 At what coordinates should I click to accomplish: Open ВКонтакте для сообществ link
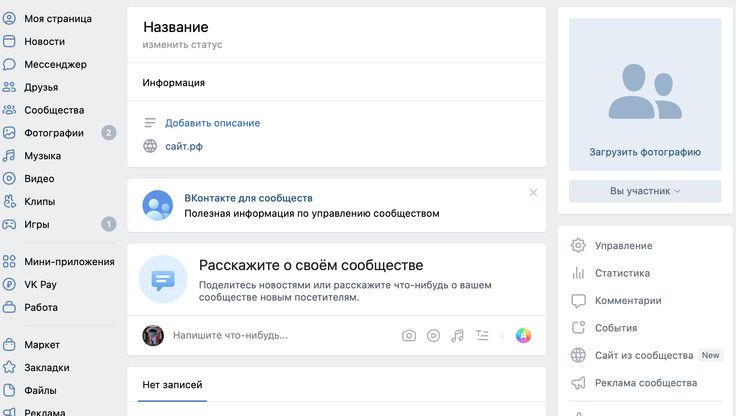tap(248, 198)
